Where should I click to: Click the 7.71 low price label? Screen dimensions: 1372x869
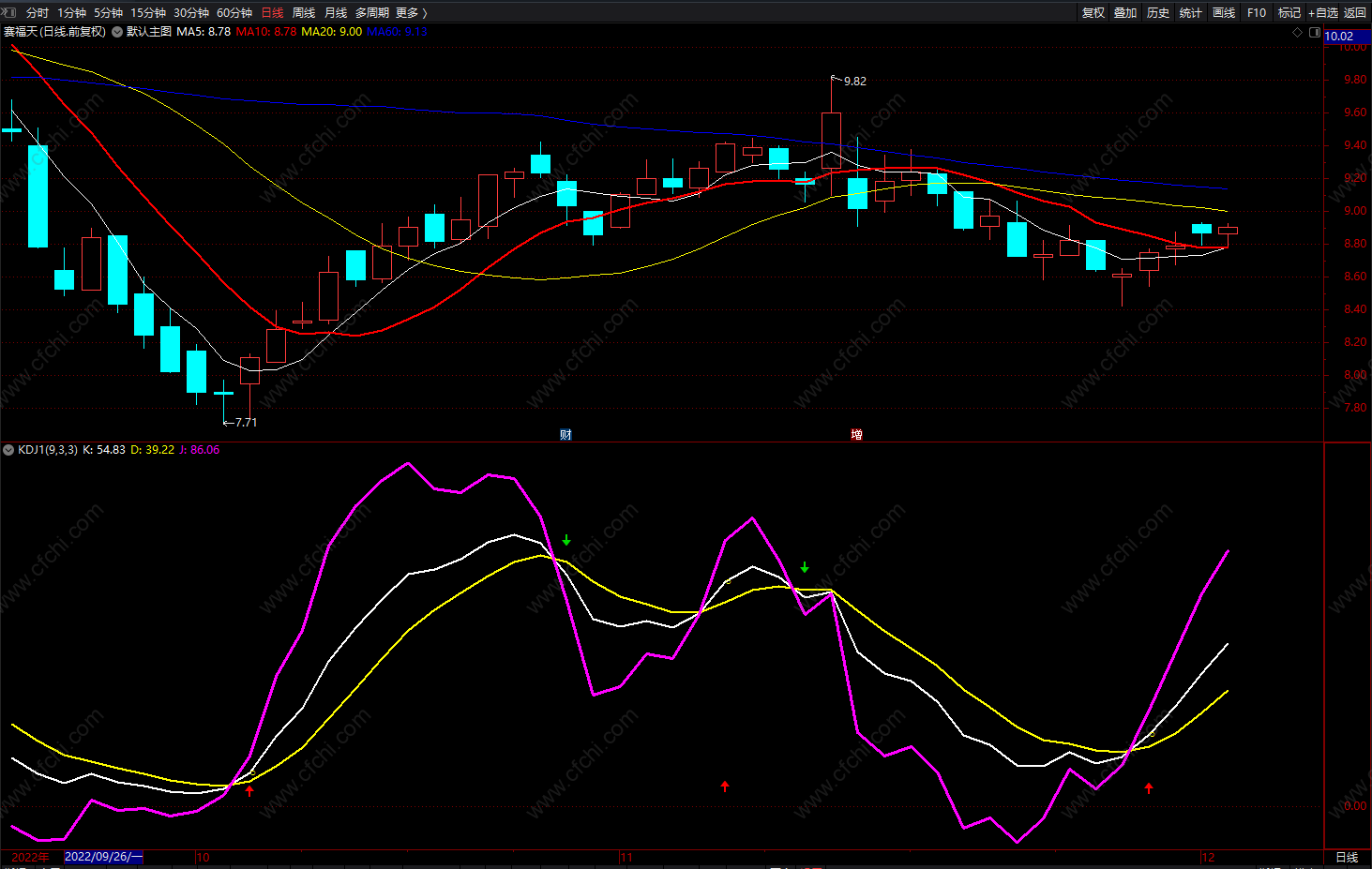coord(246,423)
